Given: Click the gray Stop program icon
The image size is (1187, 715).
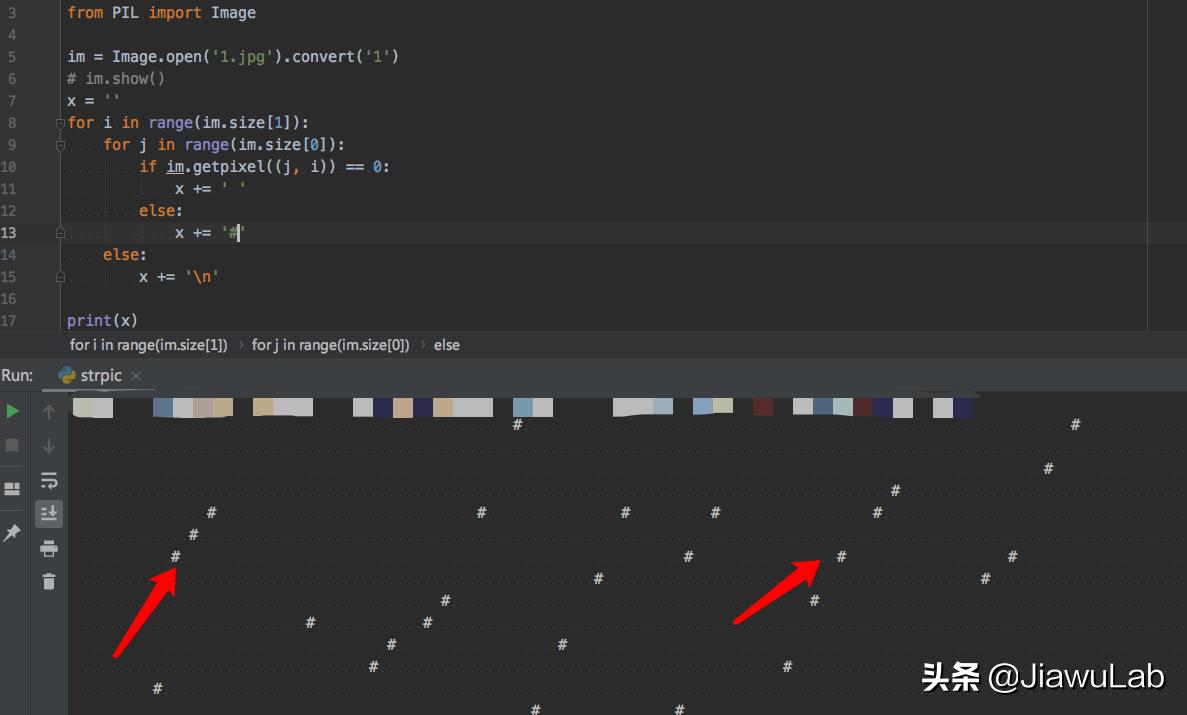Looking at the screenshot, I should click(12, 445).
